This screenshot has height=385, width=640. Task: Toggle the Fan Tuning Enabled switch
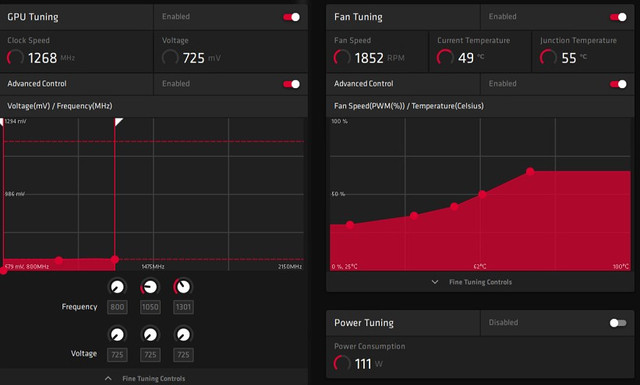[618, 17]
